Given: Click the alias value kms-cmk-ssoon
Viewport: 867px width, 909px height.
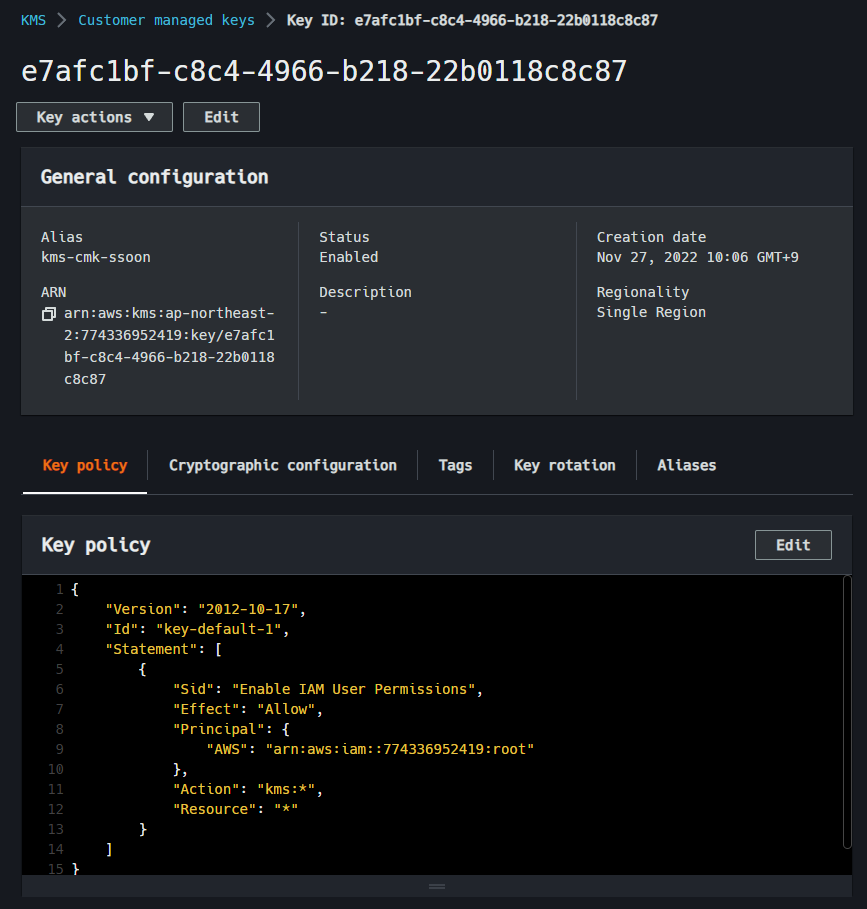Looking at the screenshot, I should 96,257.
